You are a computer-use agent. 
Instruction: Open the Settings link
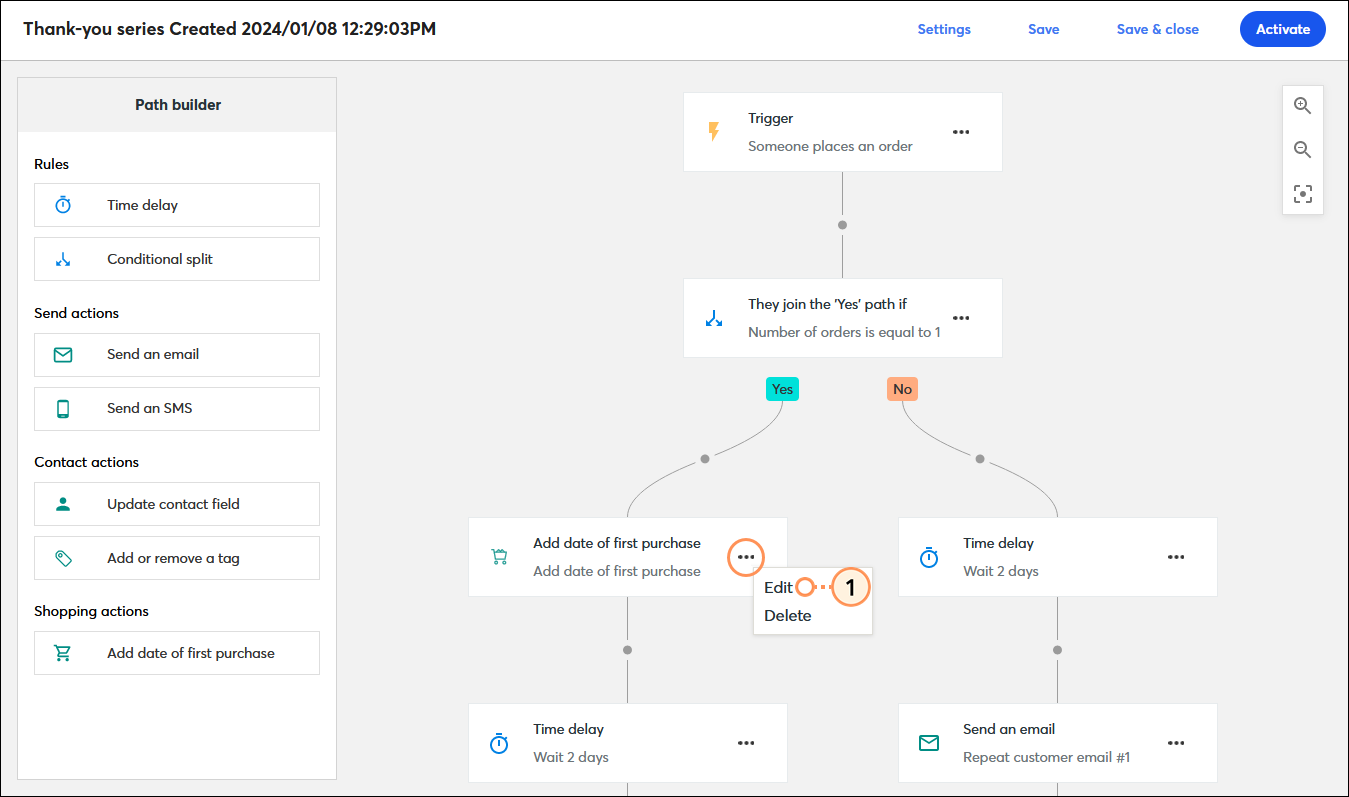(x=944, y=29)
